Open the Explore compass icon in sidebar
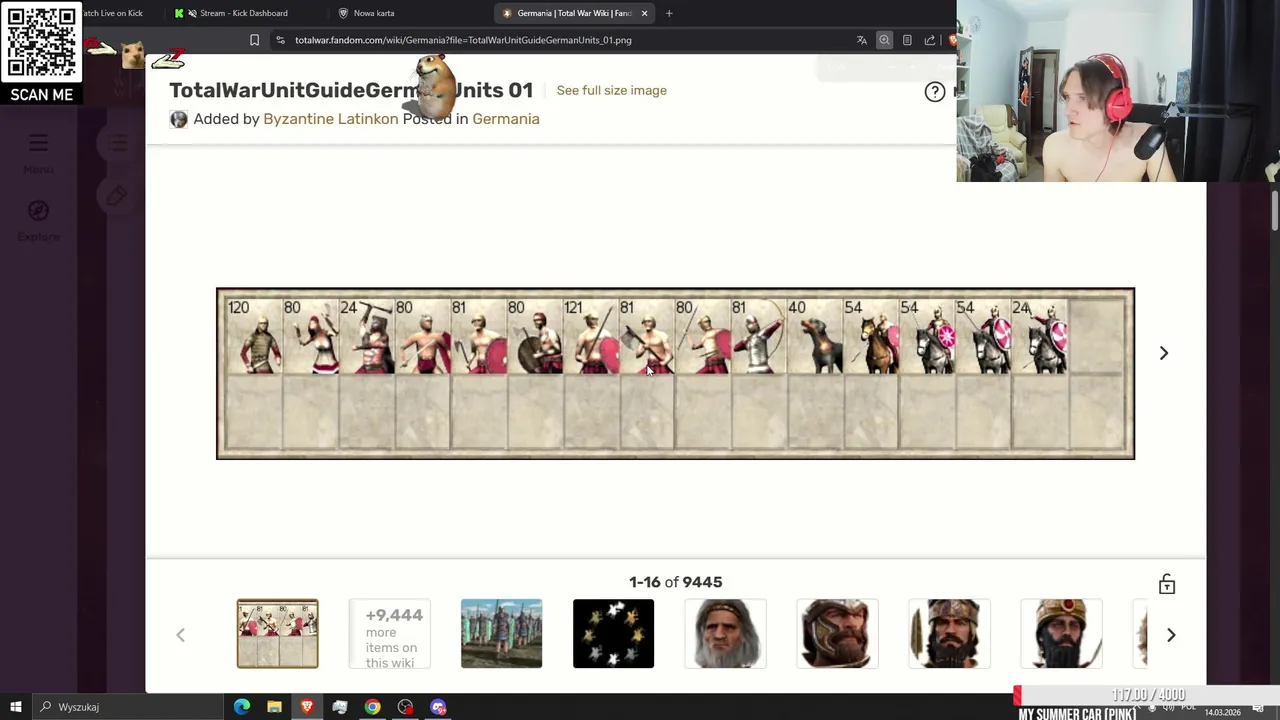Image resolution: width=1280 pixels, height=720 pixels. (x=38, y=211)
